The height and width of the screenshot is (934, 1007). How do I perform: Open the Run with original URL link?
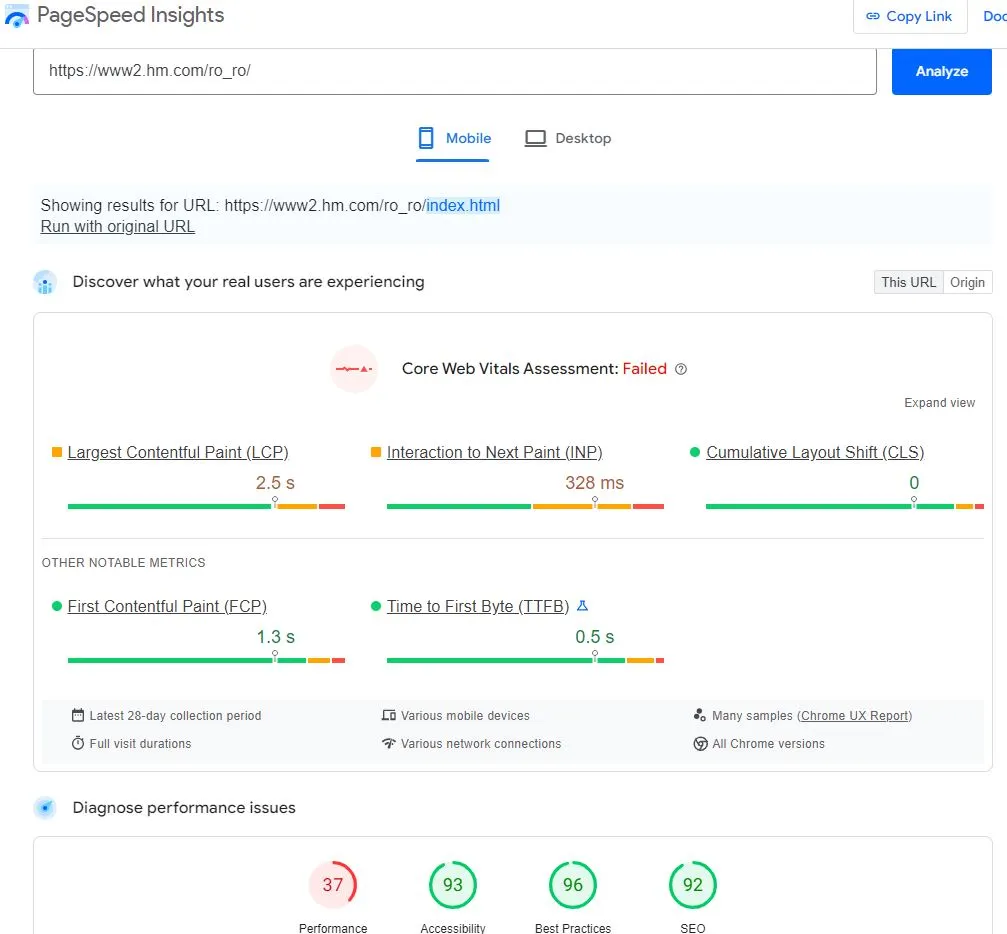[118, 227]
